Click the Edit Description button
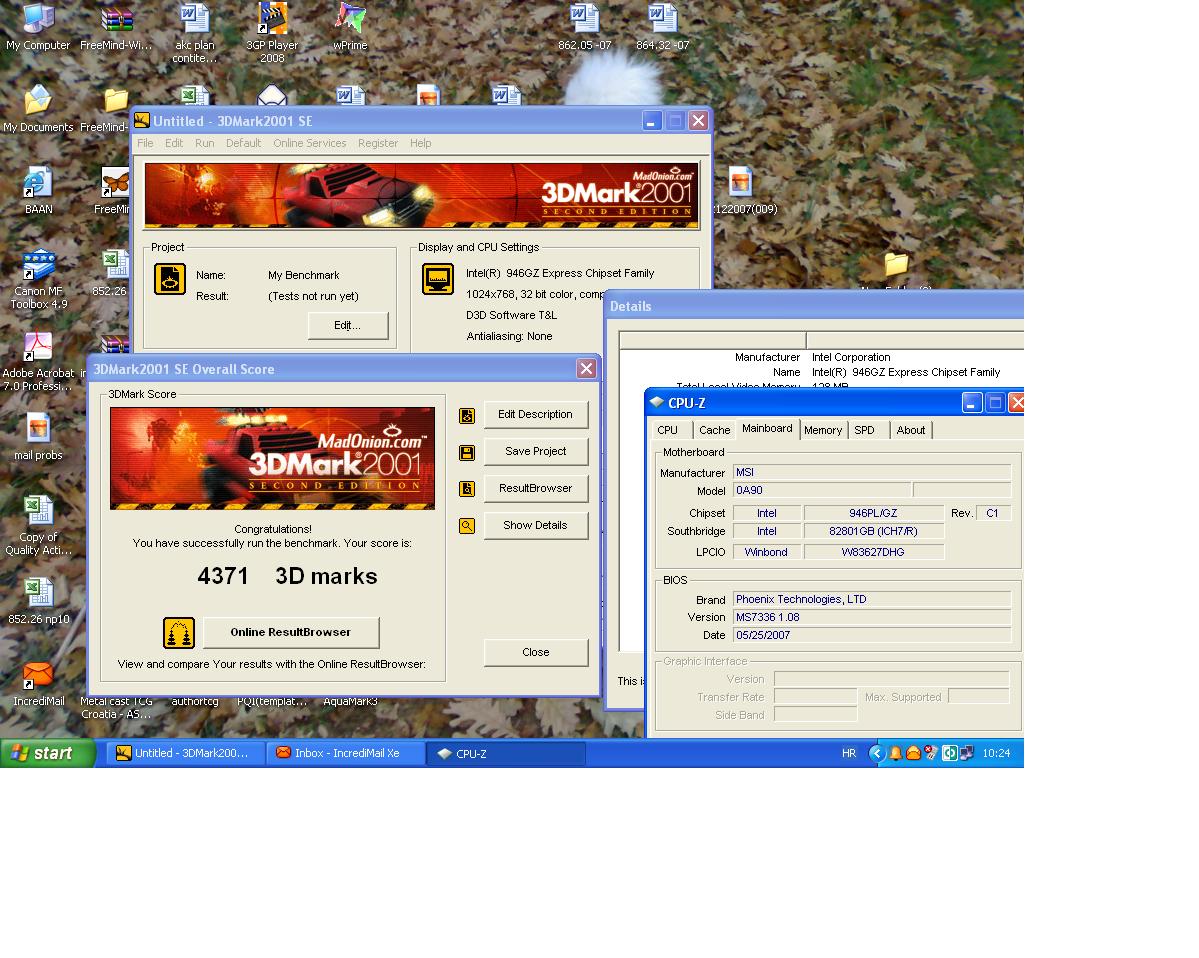 tap(535, 414)
